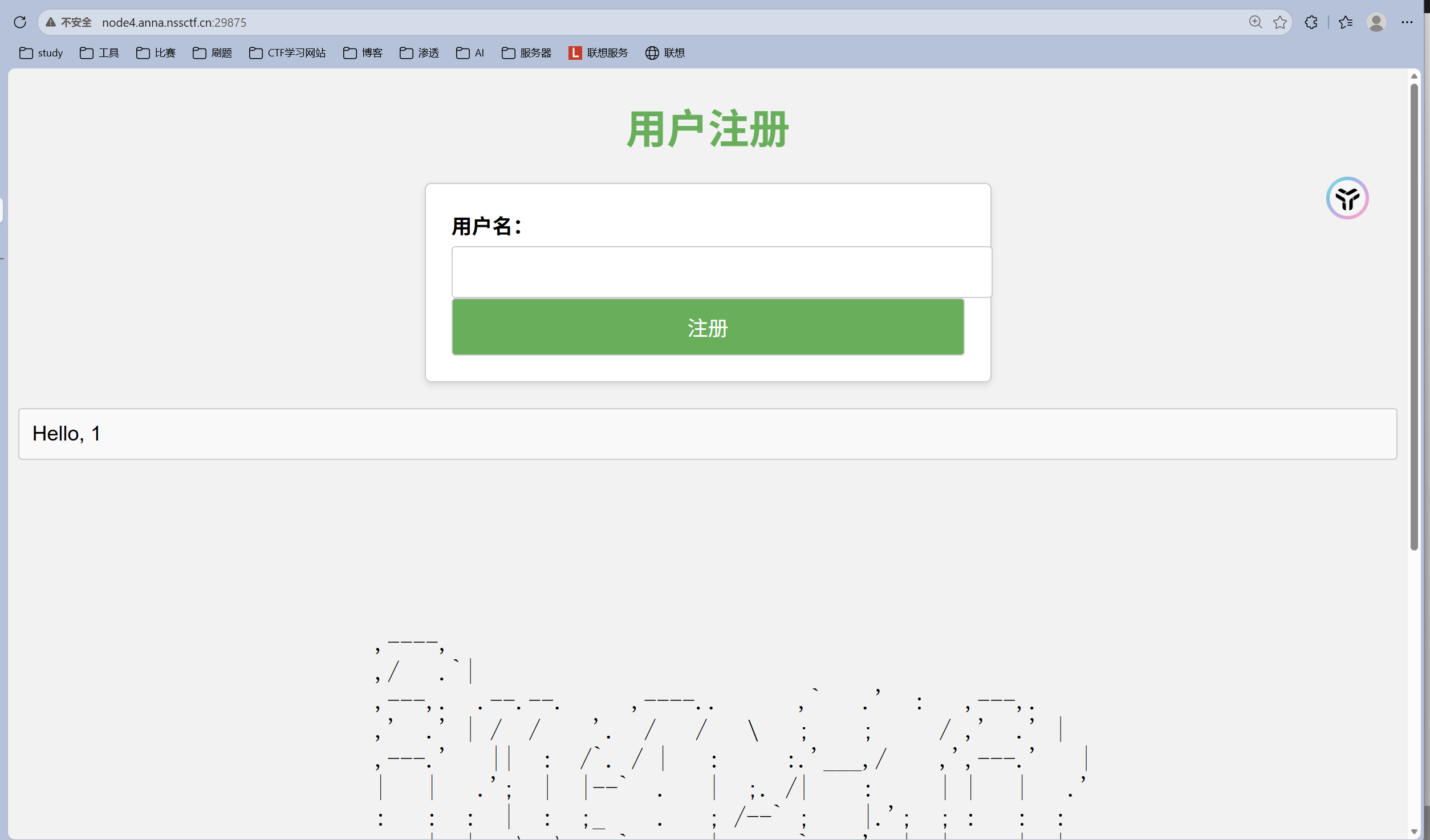
Task: Open the 服务器 bookmark folder
Action: [526, 53]
